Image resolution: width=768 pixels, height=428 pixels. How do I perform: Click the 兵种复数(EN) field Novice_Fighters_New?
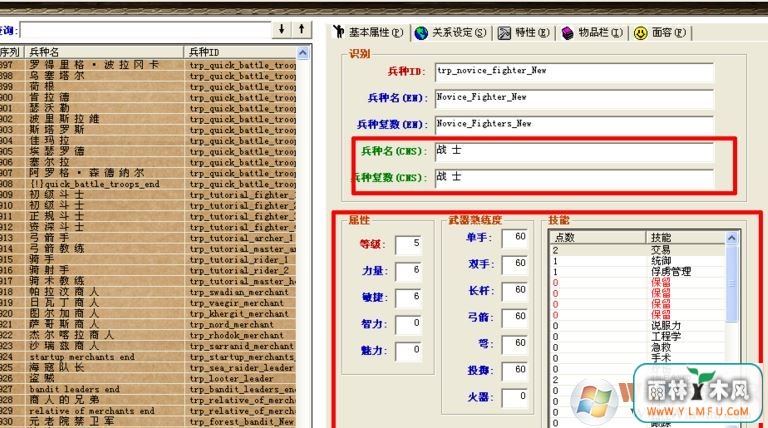click(574, 124)
